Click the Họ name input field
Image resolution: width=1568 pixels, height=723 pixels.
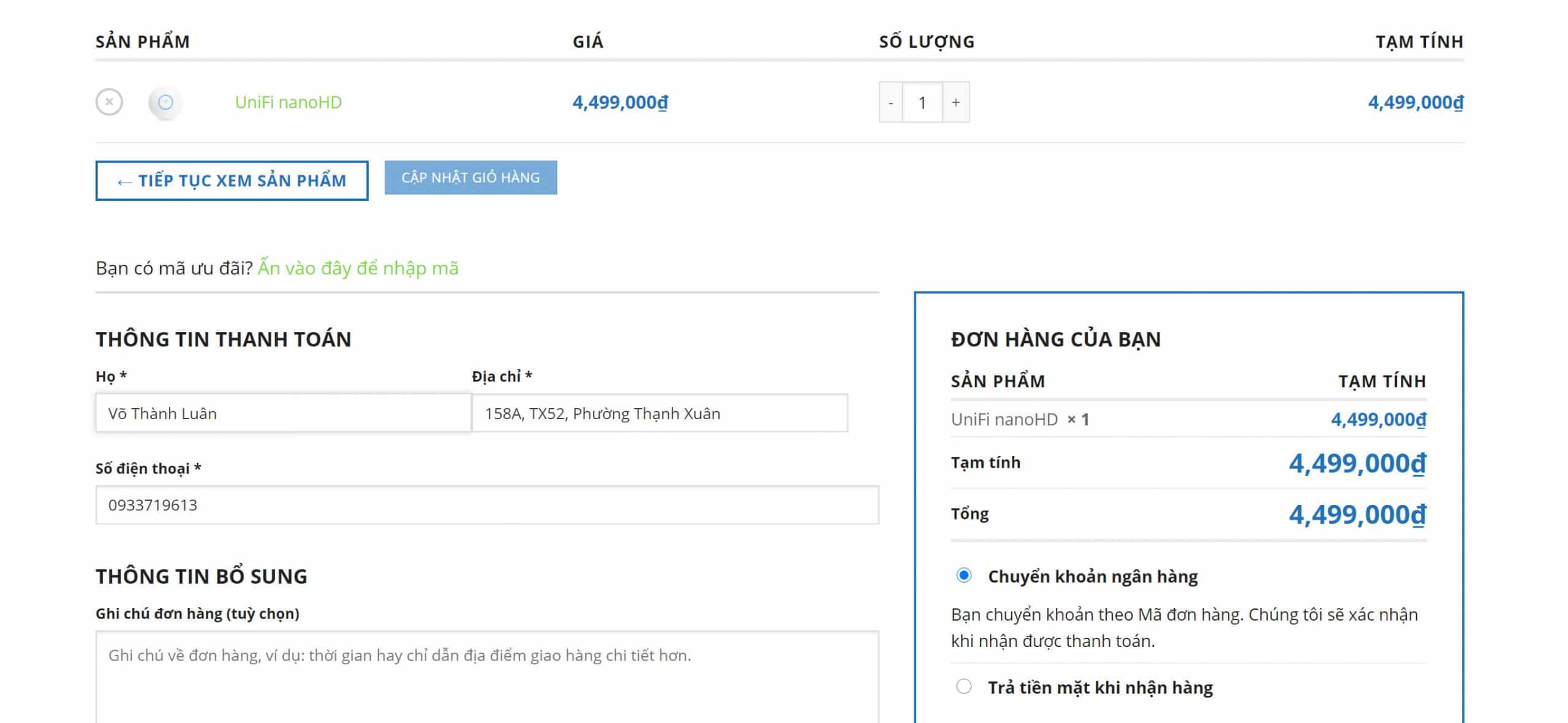[283, 414]
